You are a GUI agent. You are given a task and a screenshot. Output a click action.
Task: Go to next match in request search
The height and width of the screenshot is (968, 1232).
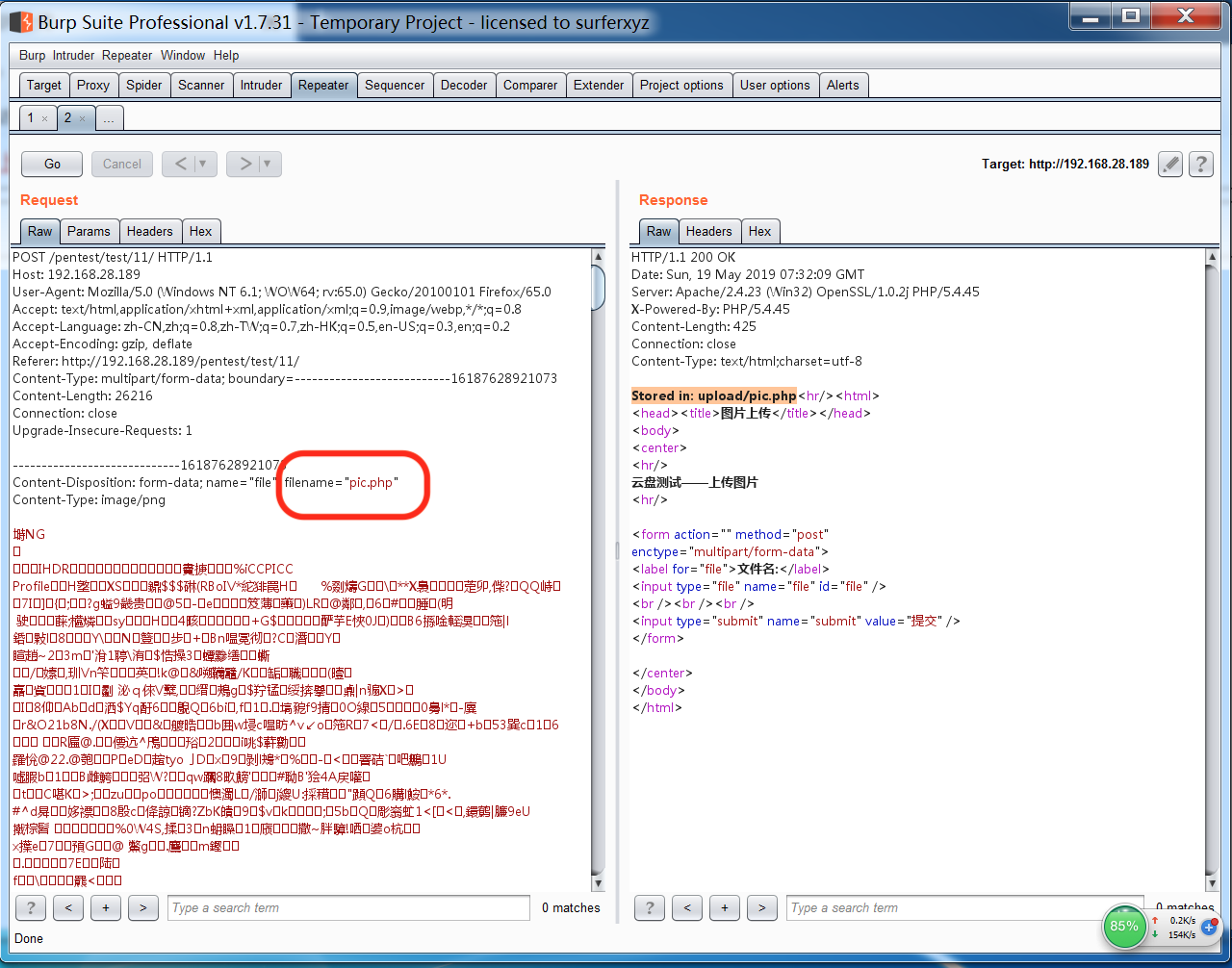pos(143,907)
